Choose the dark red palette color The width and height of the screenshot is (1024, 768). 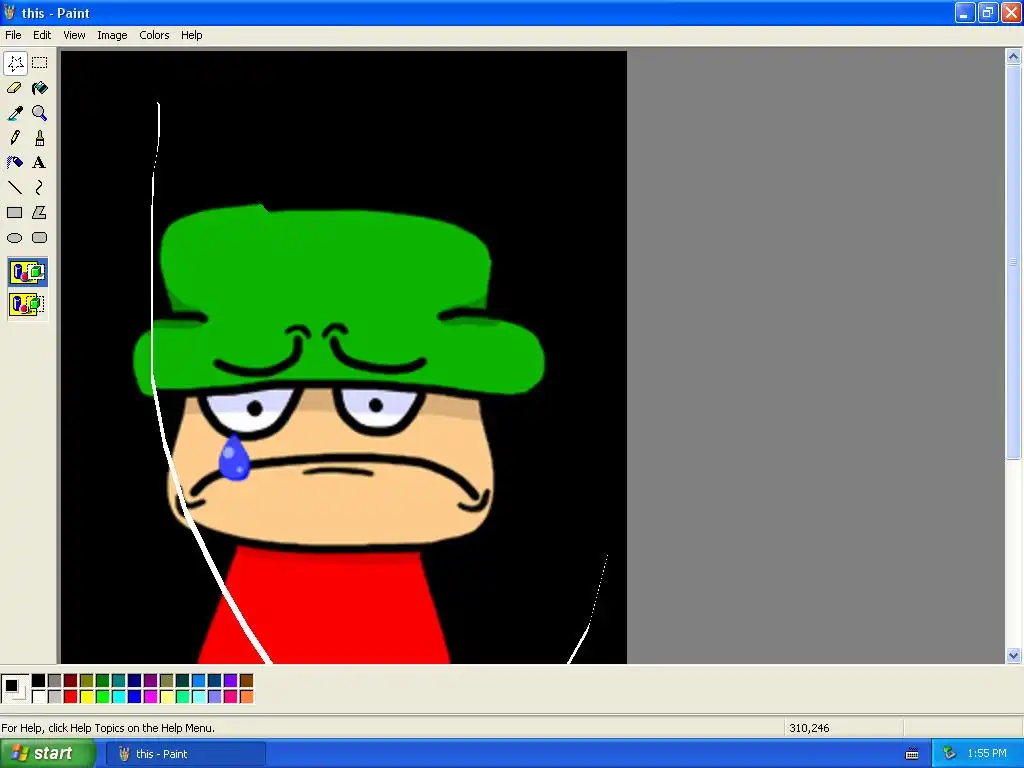[71, 681]
